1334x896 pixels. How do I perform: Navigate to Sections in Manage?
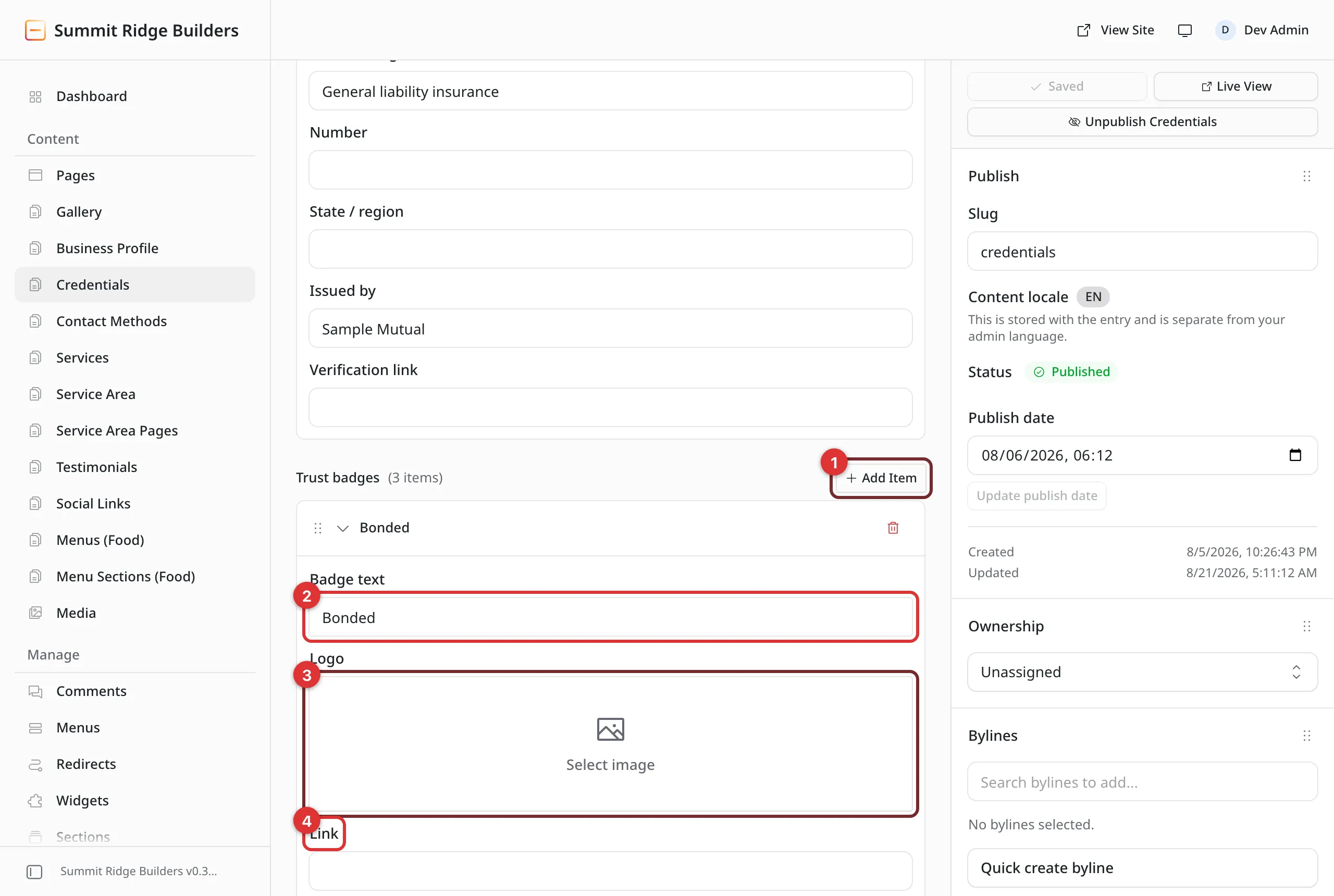pos(135,837)
